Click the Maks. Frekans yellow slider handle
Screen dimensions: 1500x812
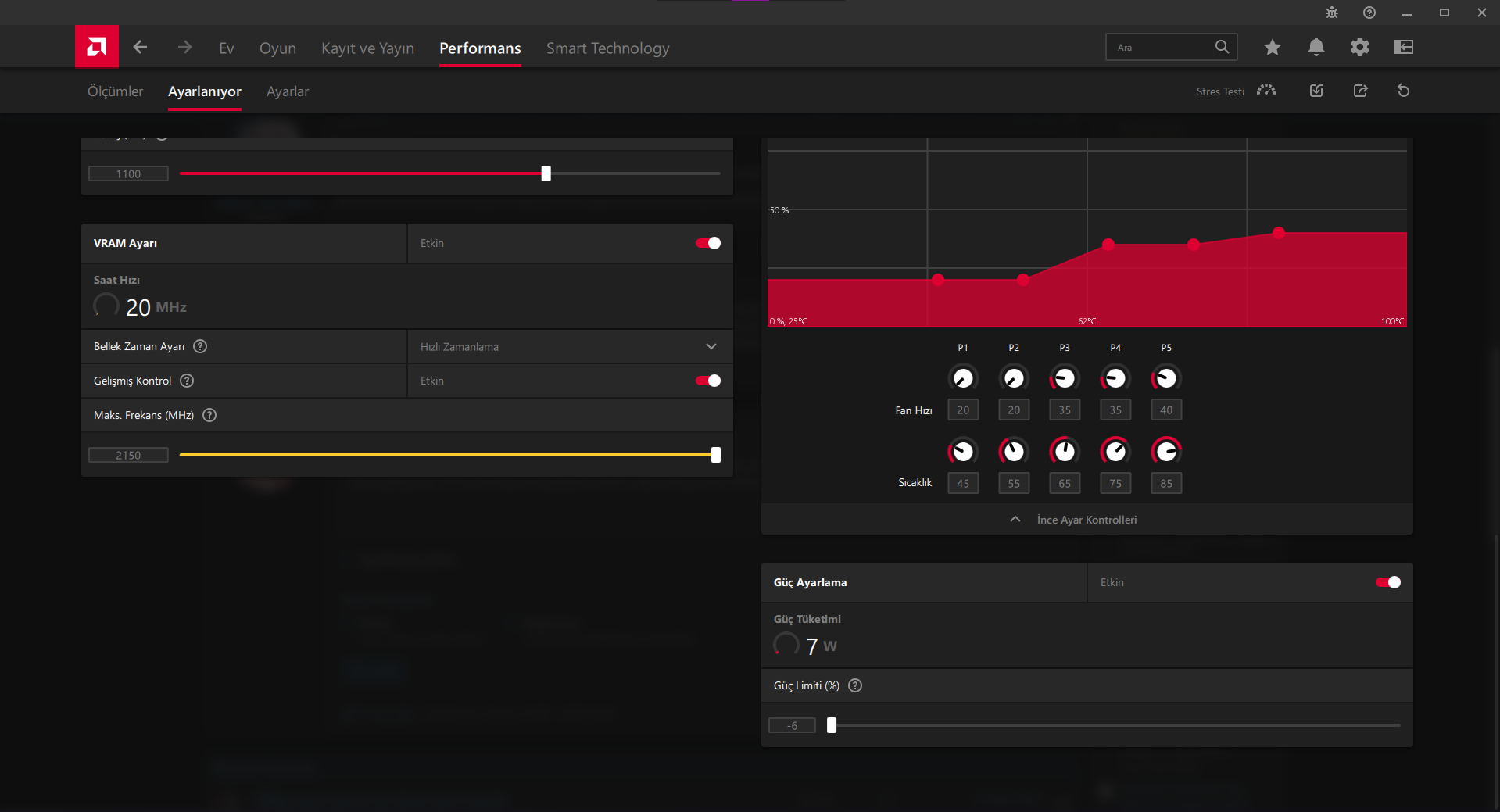pyautogui.click(x=716, y=455)
